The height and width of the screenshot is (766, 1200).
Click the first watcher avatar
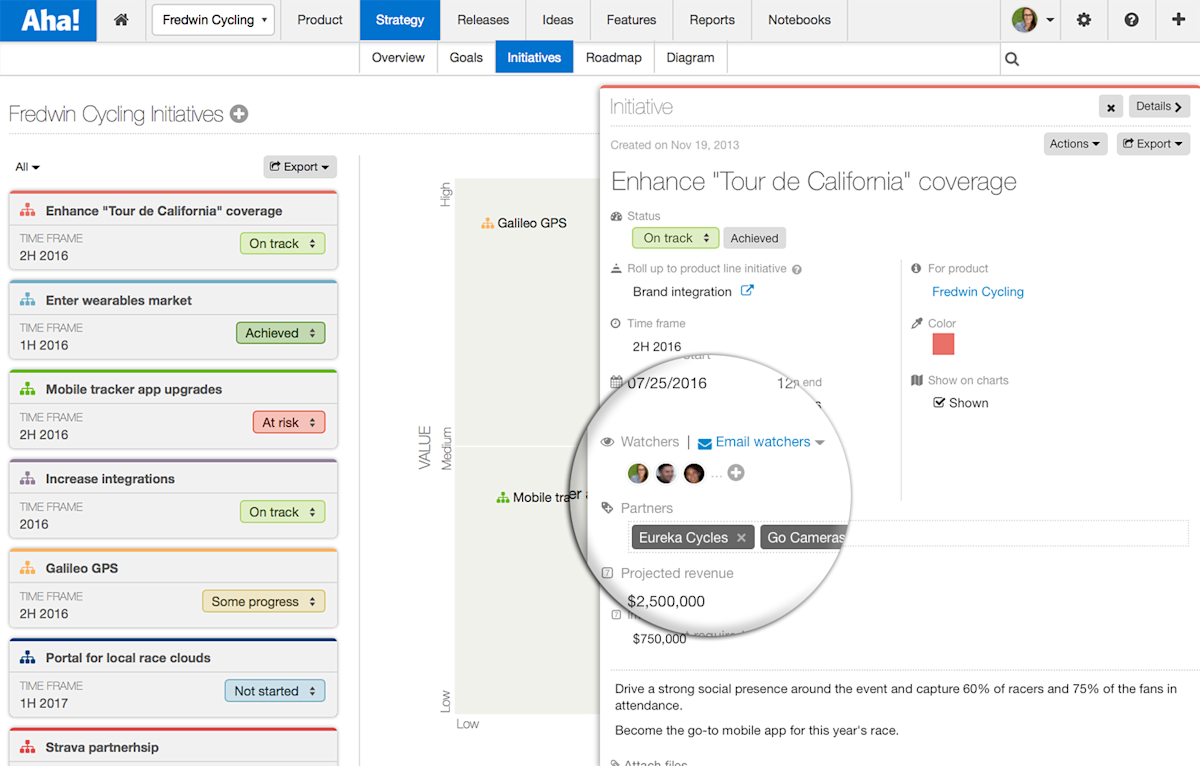click(x=638, y=473)
